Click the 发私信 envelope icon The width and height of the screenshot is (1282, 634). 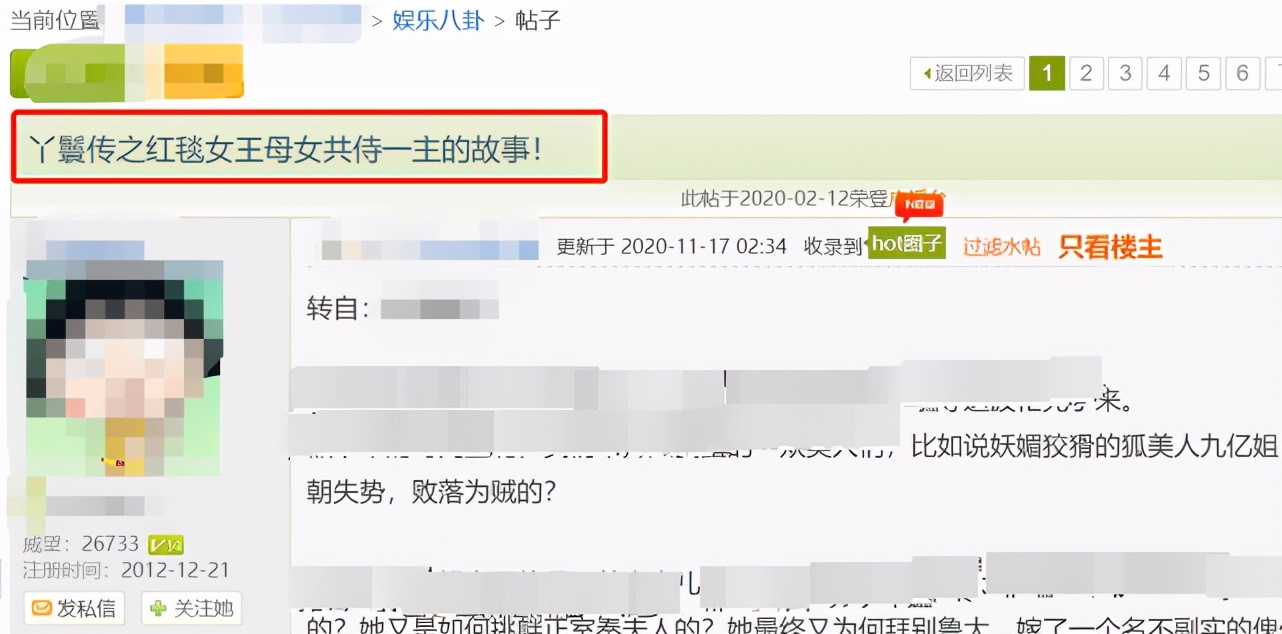click(x=42, y=608)
